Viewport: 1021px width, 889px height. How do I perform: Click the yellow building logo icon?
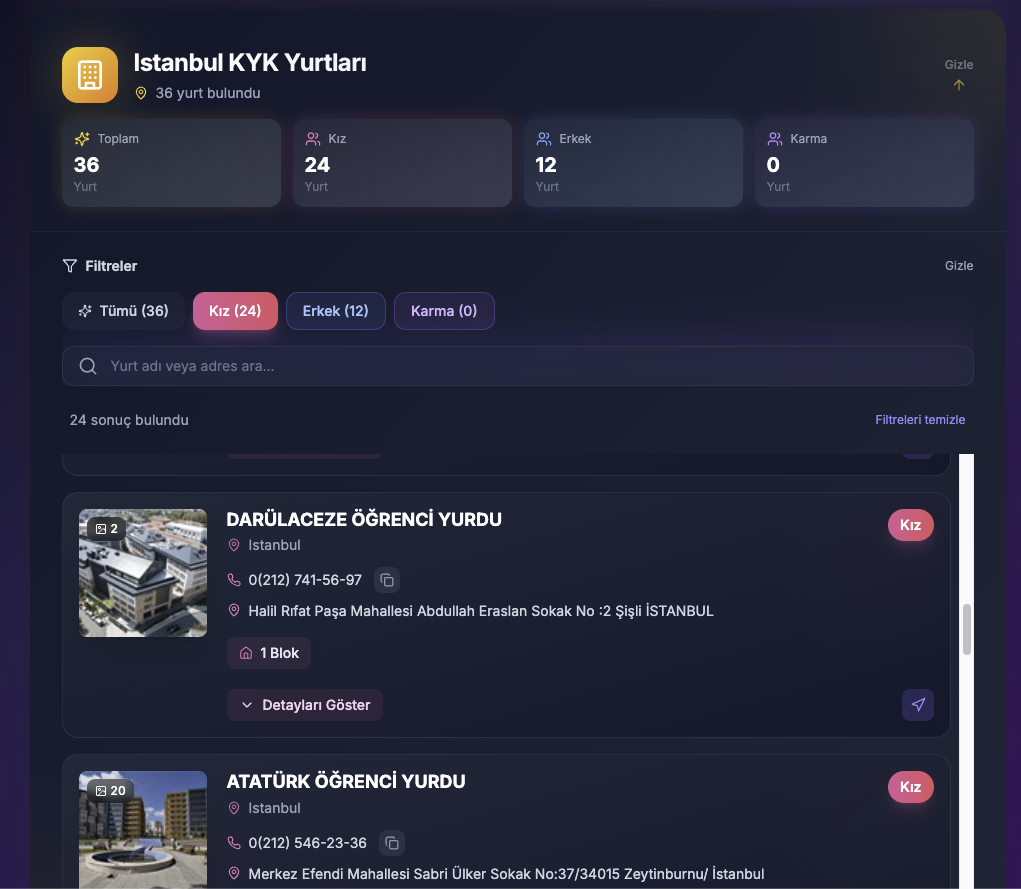click(x=90, y=75)
